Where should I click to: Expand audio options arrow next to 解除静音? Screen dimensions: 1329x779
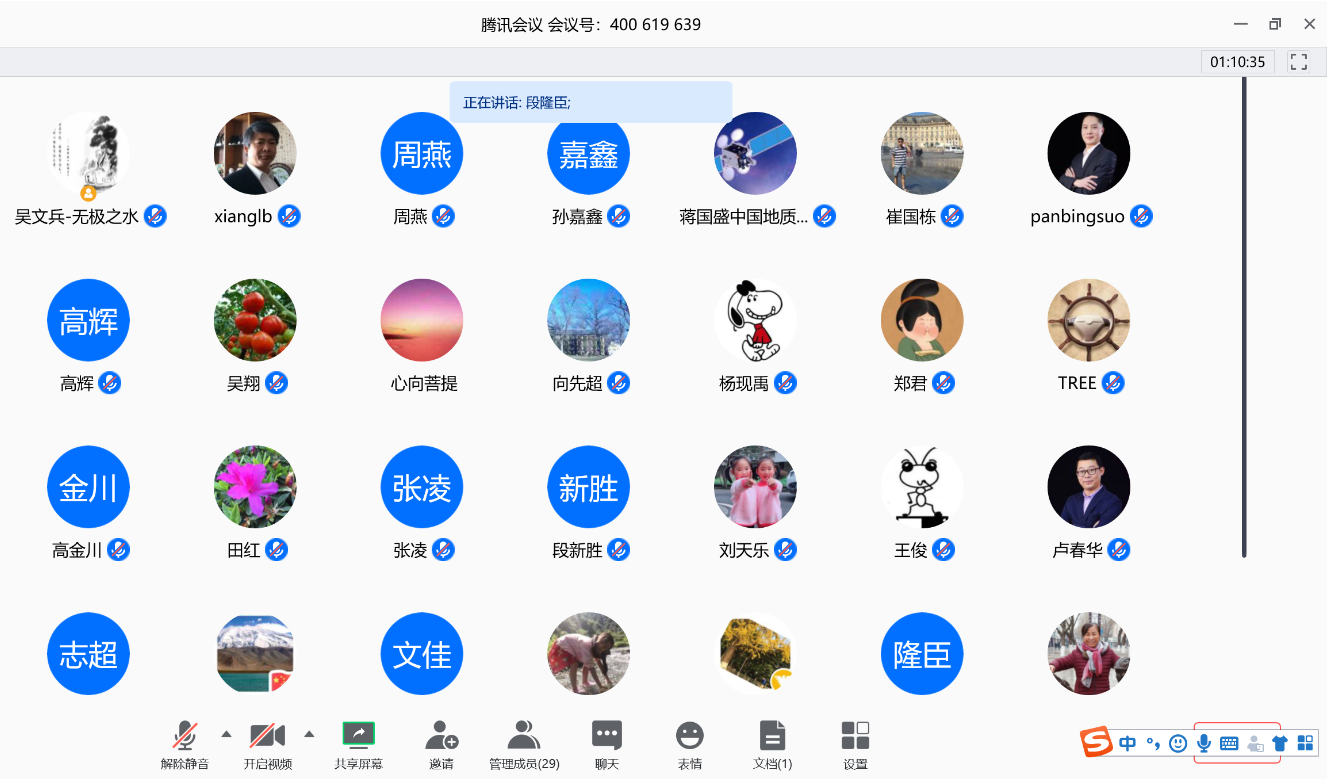(226, 734)
